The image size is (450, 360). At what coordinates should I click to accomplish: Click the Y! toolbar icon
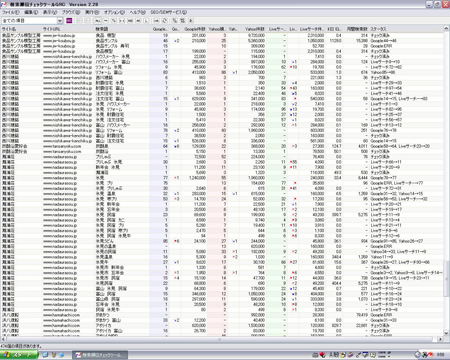114,21
